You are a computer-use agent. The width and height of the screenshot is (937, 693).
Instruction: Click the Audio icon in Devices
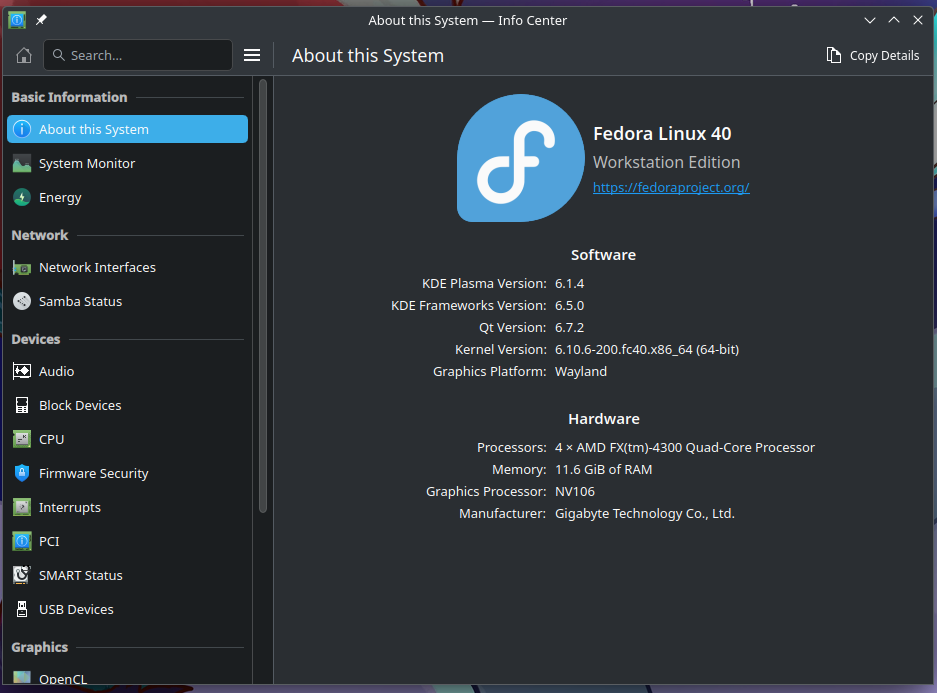pyautogui.click(x=22, y=372)
